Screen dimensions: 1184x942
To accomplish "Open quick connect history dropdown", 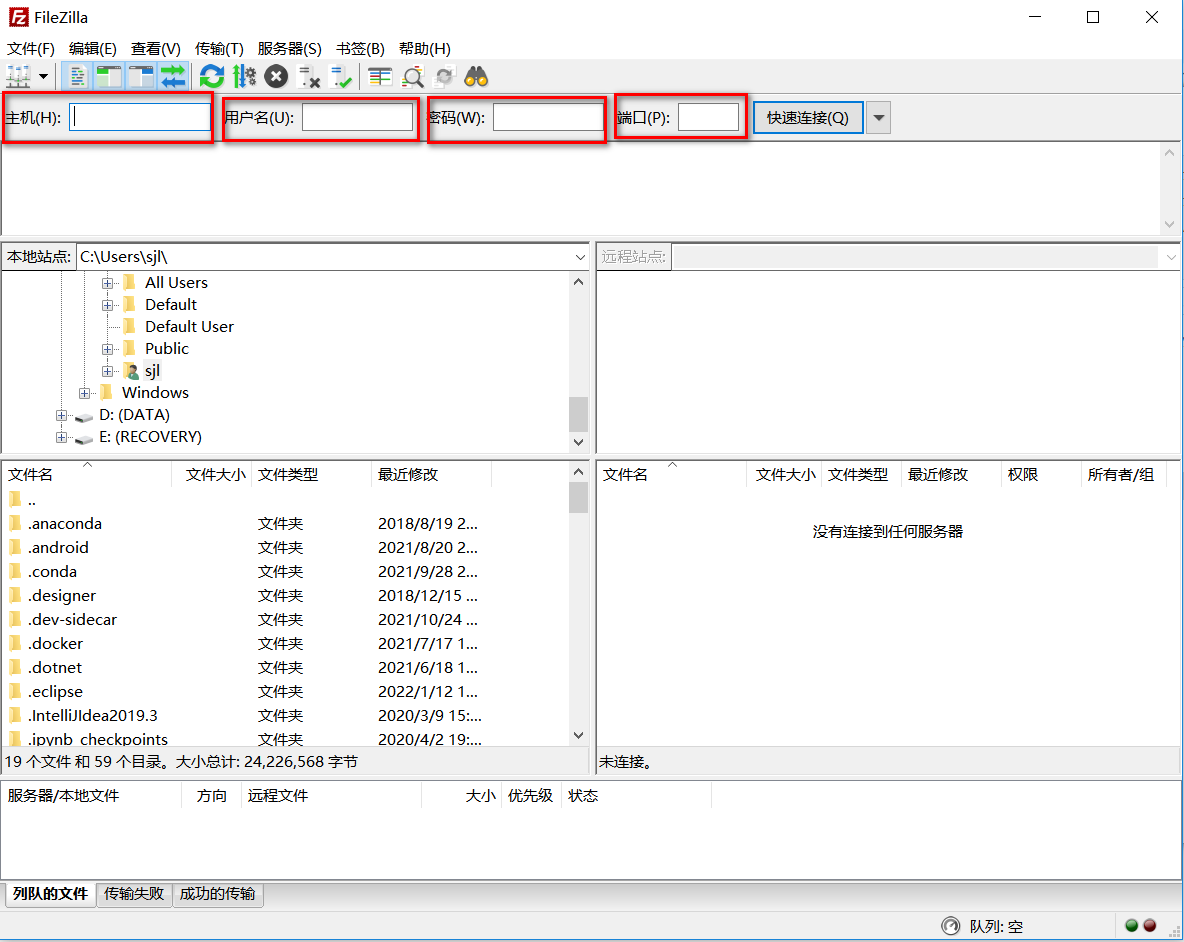I will point(878,118).
